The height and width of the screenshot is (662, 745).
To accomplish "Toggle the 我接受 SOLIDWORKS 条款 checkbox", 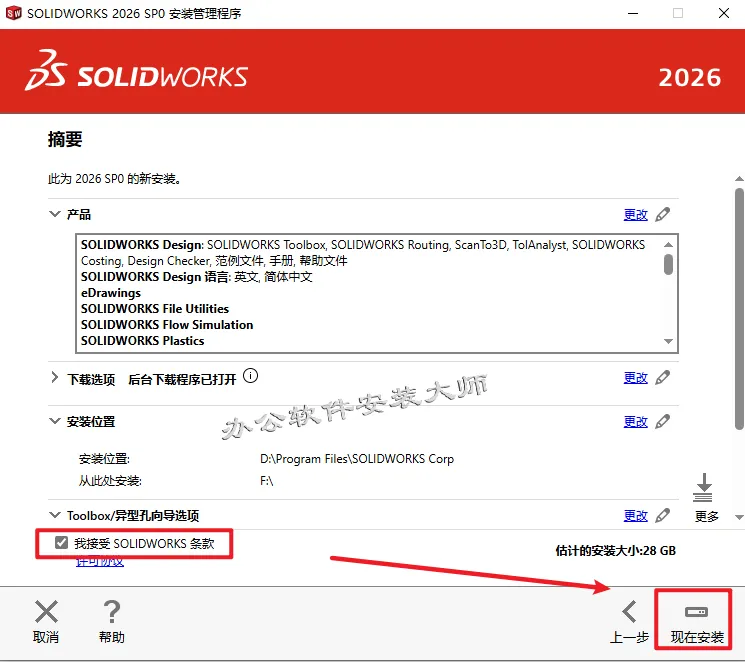I will point(61,543).
